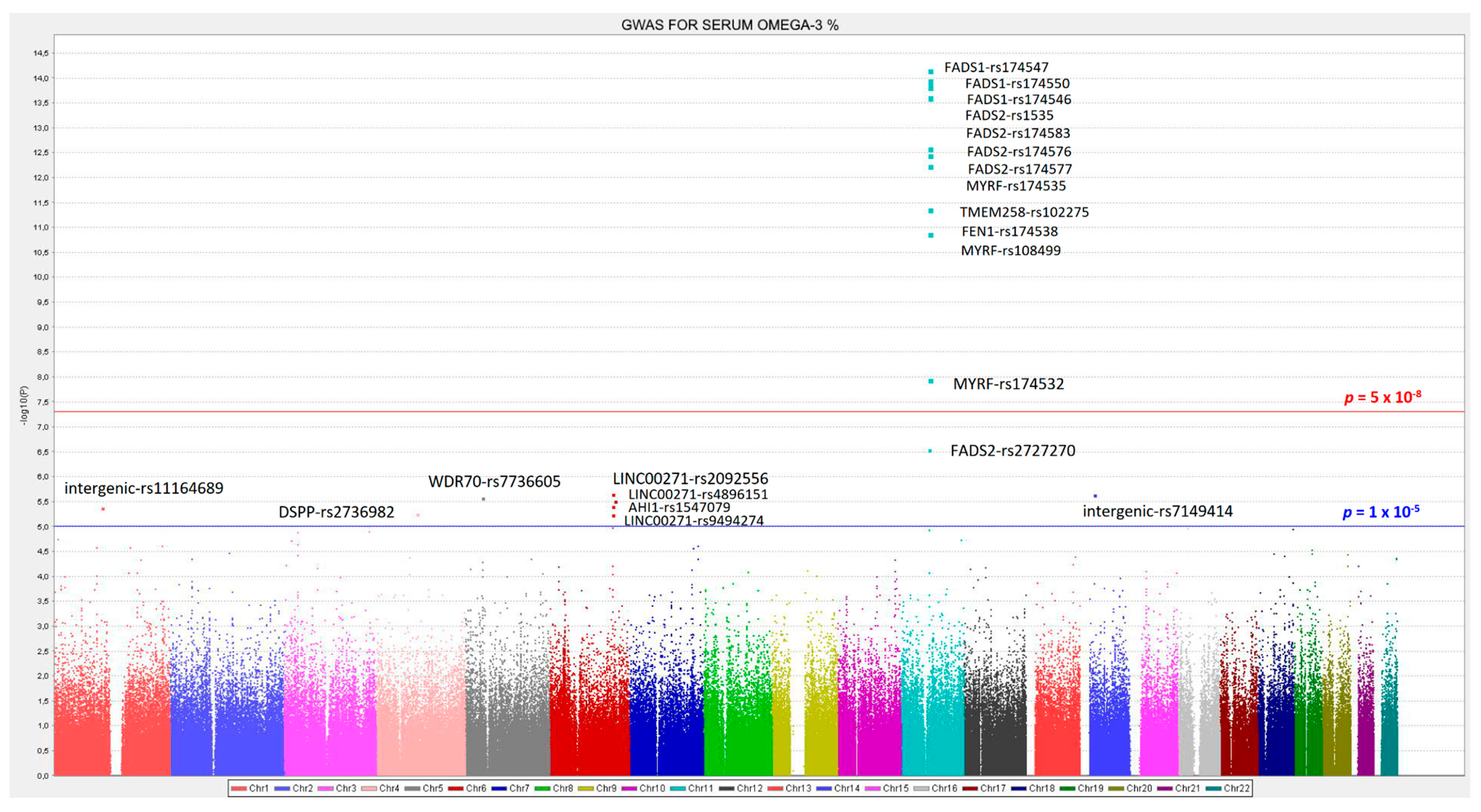Click the Chr1 legend color swatch

(239, 789)
